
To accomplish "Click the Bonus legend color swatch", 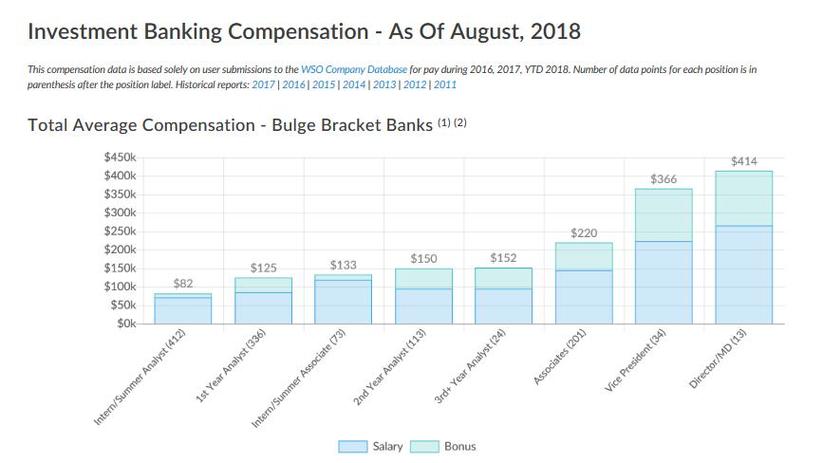I will pos(425,446).
